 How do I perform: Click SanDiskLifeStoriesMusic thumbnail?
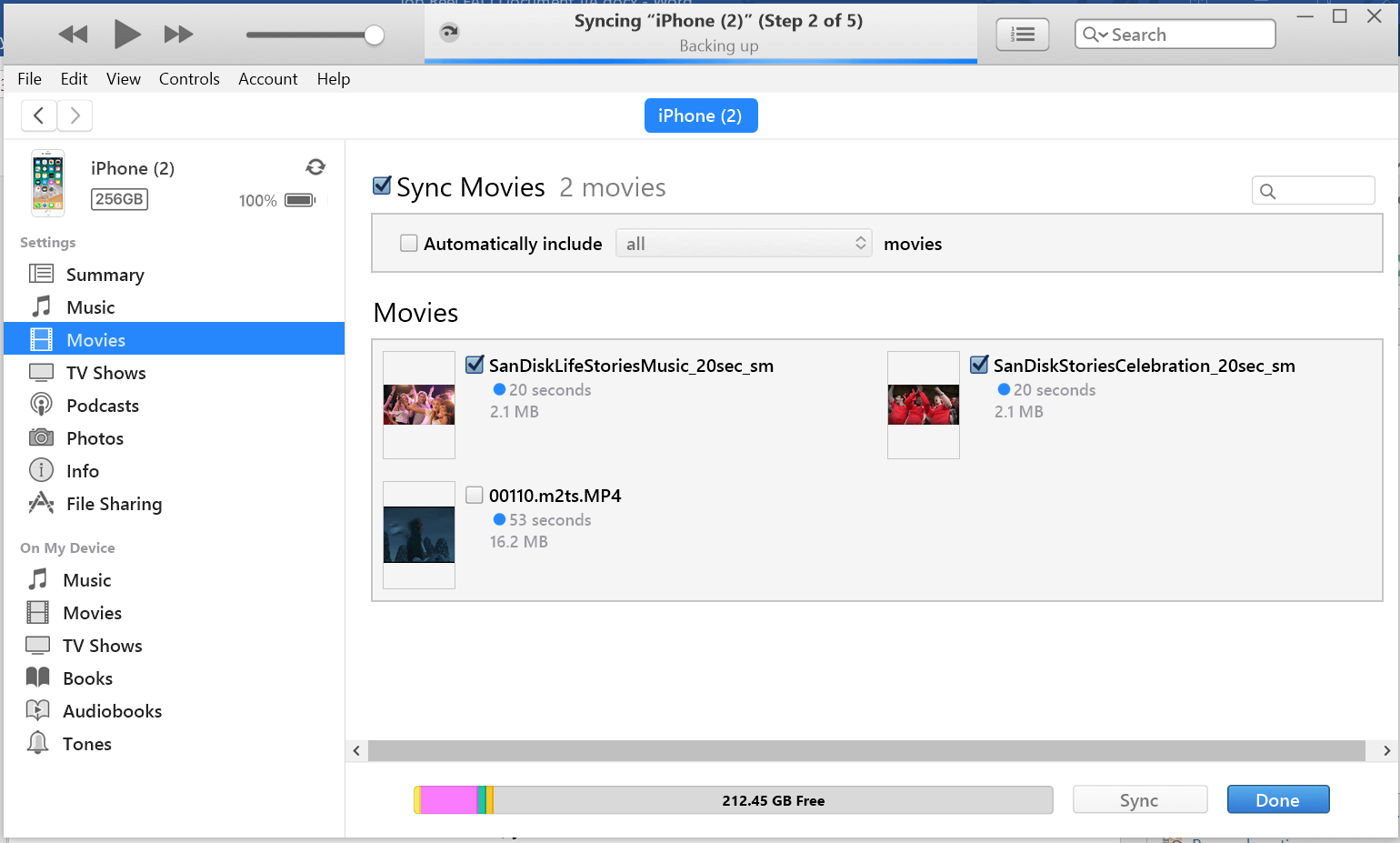click(419, 405)
